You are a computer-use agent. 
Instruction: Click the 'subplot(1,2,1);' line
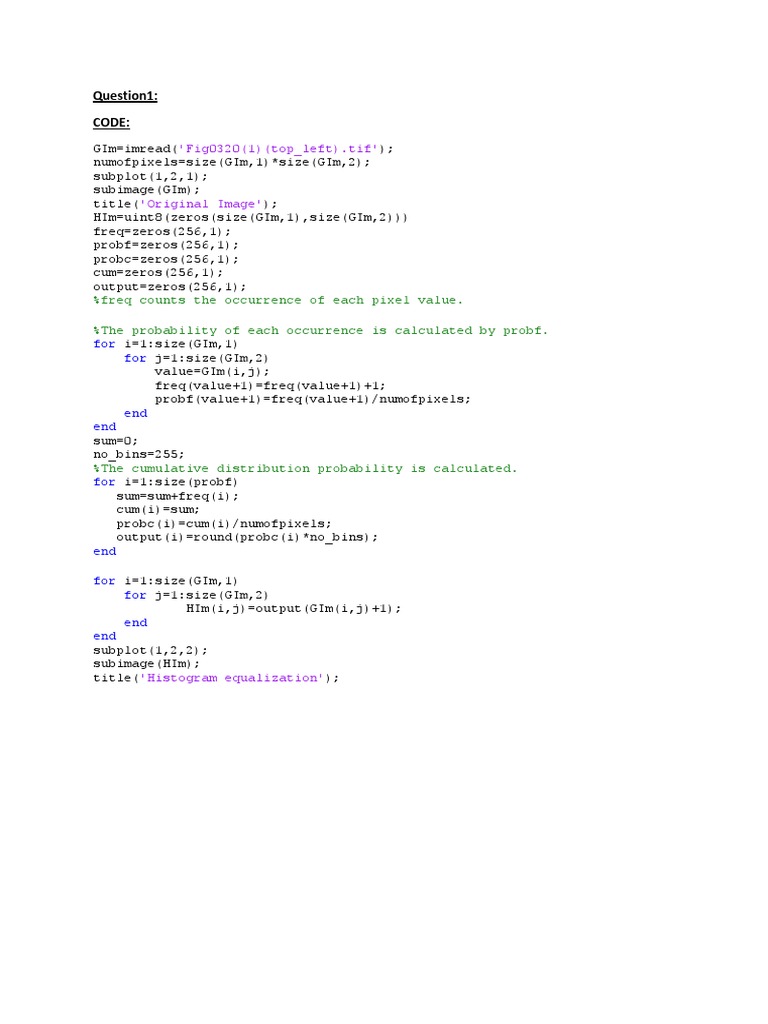click(x=150, y=176)
